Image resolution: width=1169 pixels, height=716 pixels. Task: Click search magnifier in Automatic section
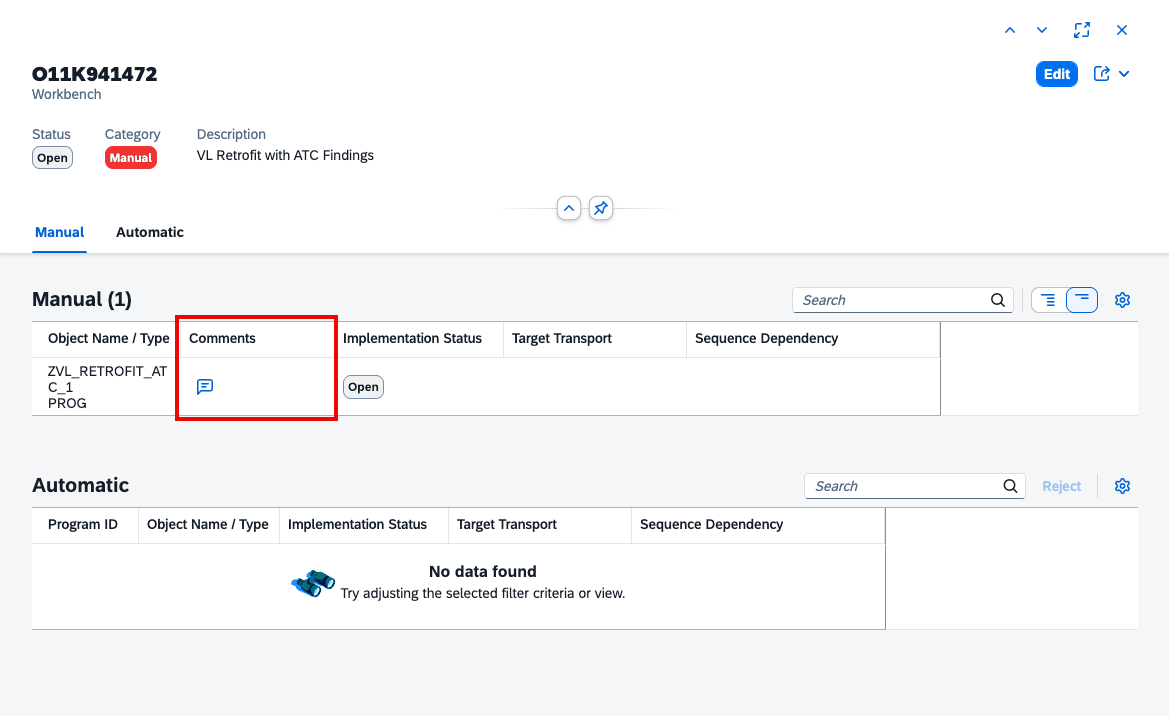(1010, 486)
